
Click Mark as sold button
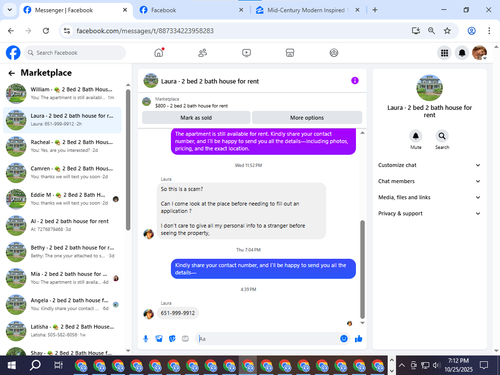tap(196, 118)
